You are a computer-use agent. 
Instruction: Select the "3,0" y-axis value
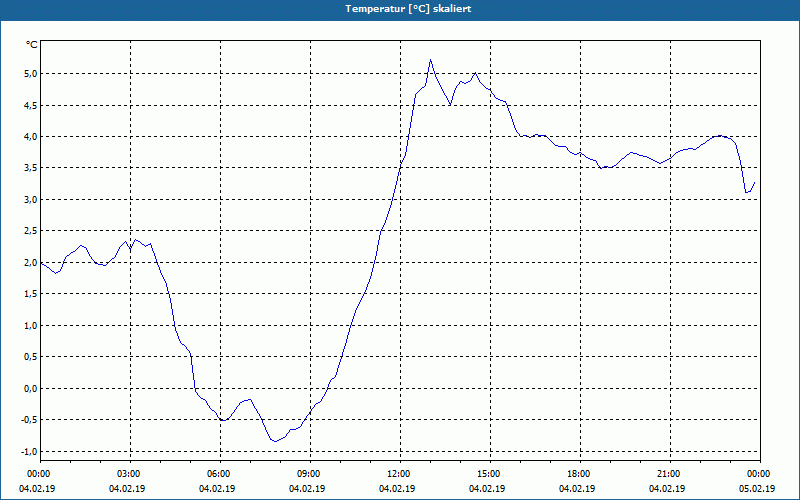tap(31, 199)
